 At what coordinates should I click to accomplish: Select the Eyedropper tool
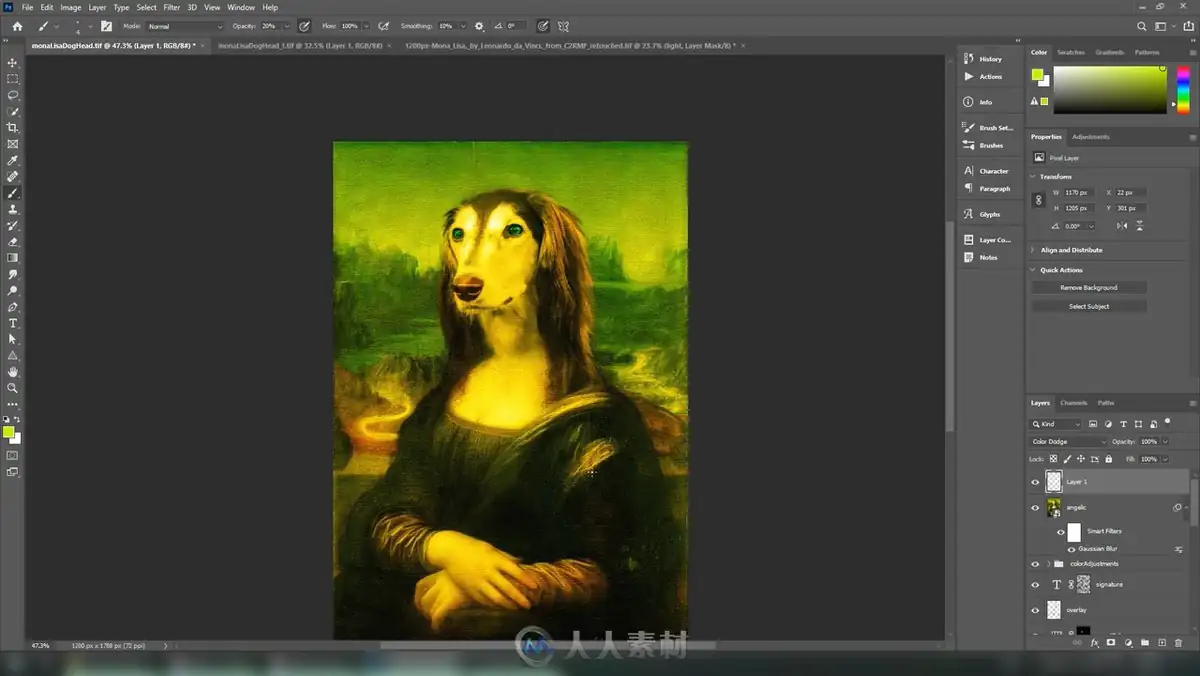(x=13, y=160)
